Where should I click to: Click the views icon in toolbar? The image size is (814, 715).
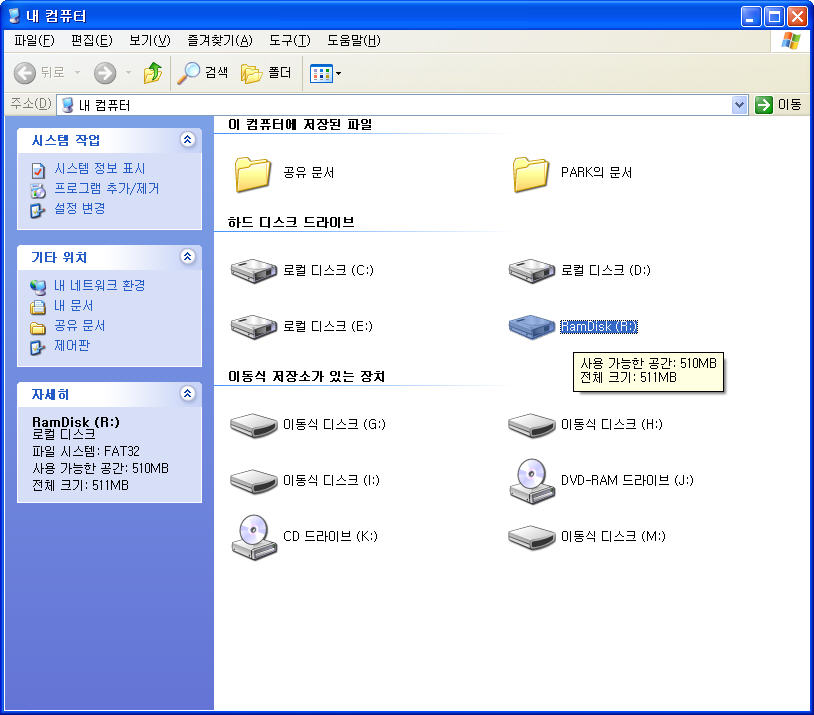(321, 74)
